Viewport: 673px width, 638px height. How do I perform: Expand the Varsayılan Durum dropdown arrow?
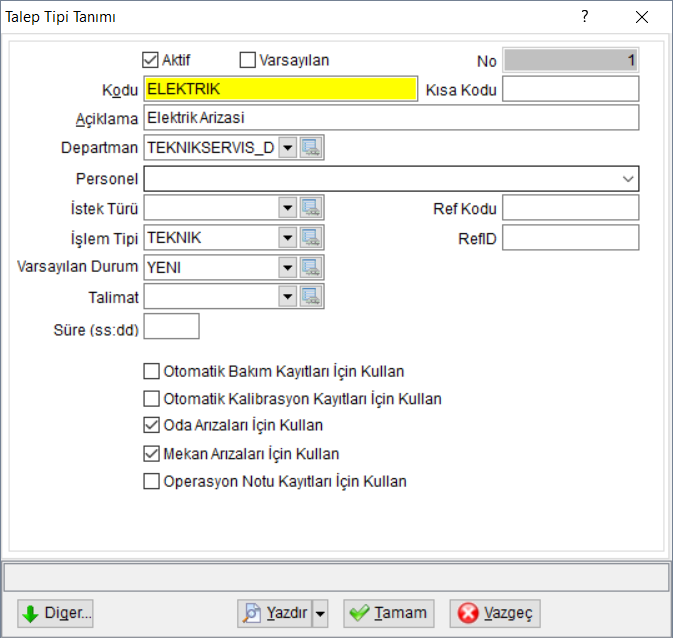click(288, 267)
